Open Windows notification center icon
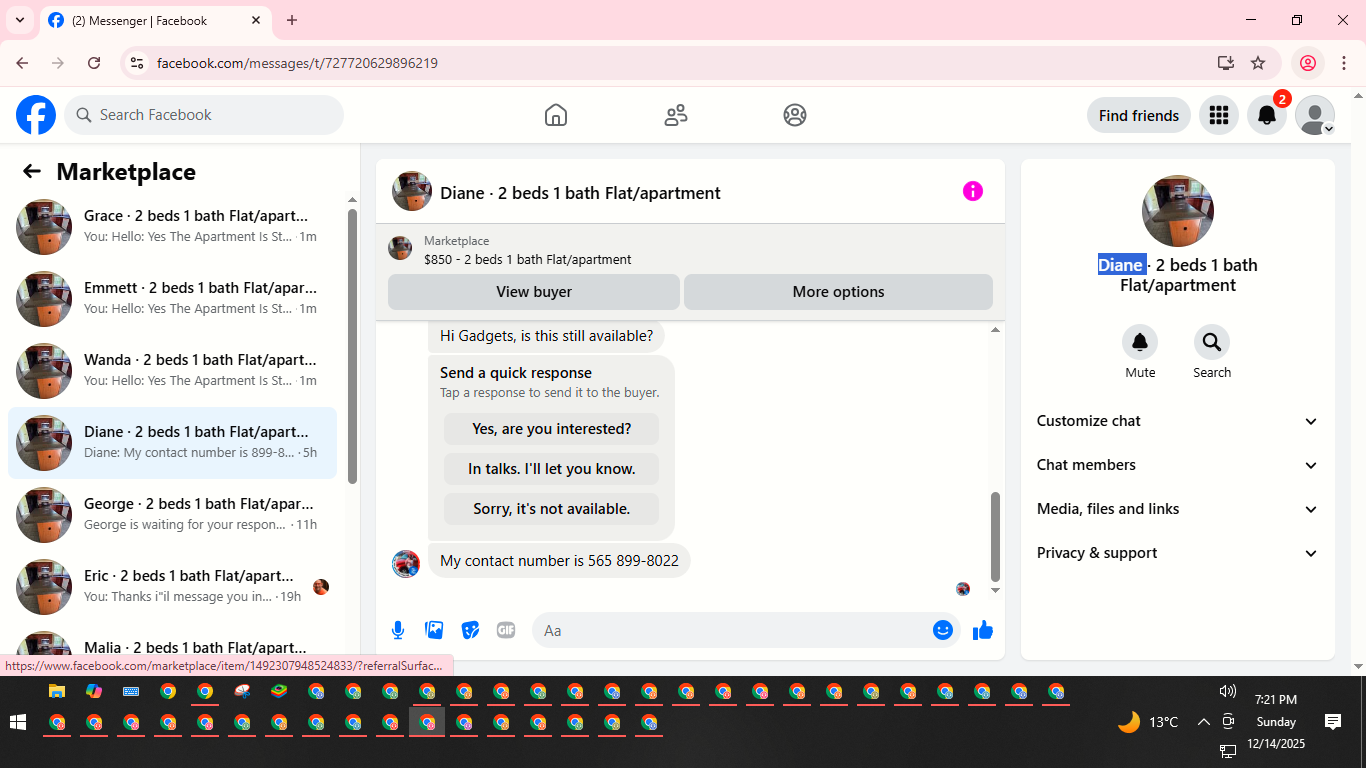This screenshot has height=768, width=1366. [x=1333, y=721]
